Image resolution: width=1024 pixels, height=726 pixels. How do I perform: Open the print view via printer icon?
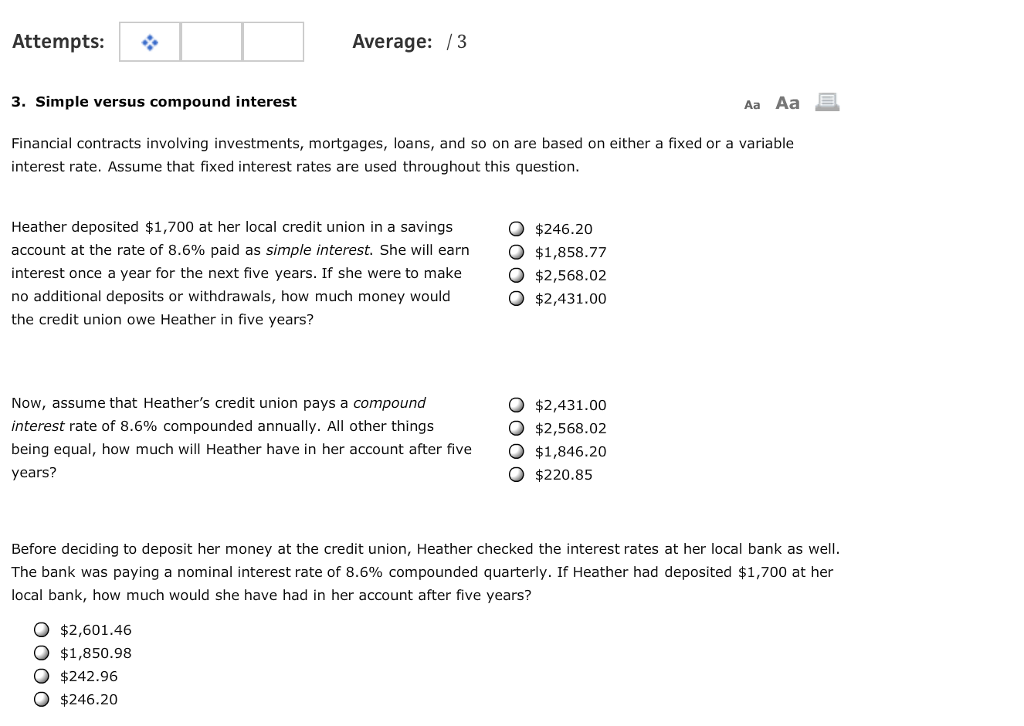coord(826,102)
